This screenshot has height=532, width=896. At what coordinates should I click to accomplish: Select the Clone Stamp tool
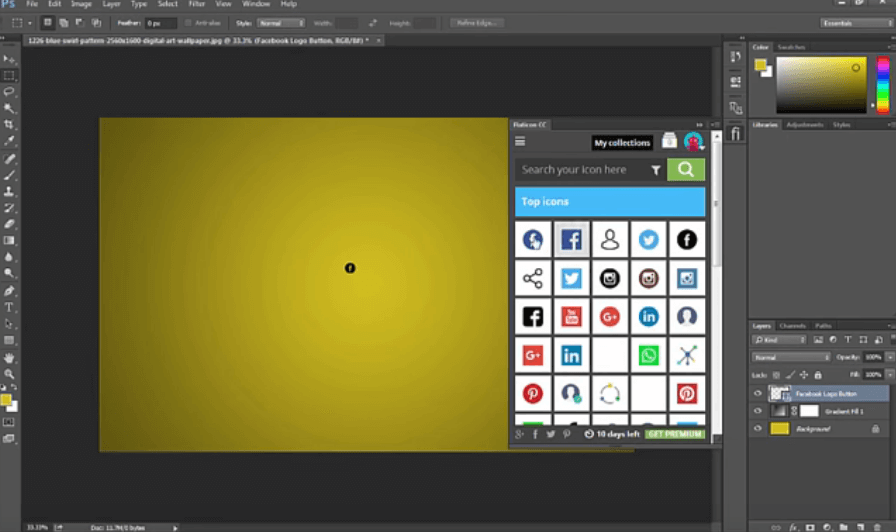click(9, 191)
